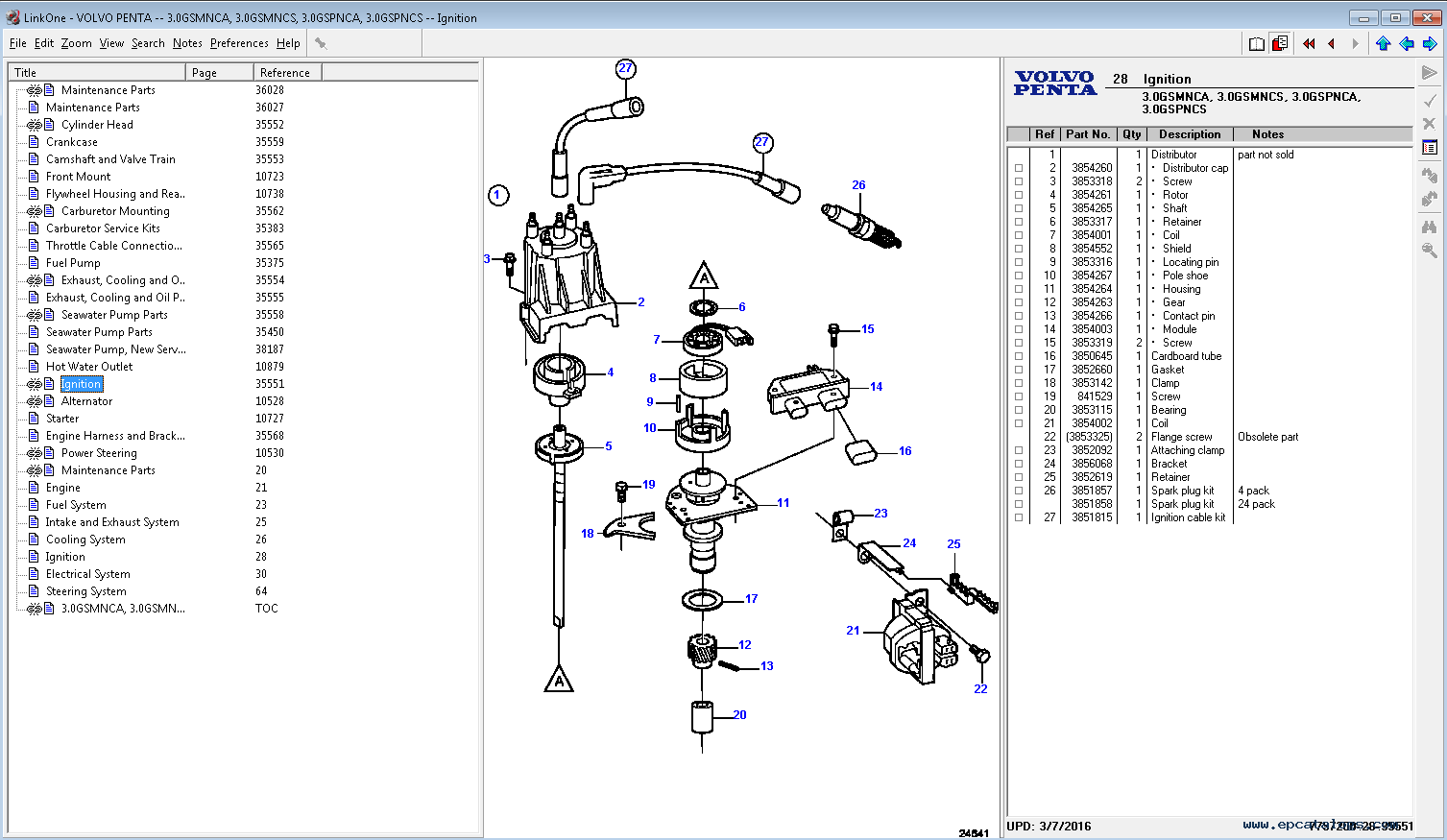
Task: Click the red pages icon in toolbar
Action: click(1279, 43)
